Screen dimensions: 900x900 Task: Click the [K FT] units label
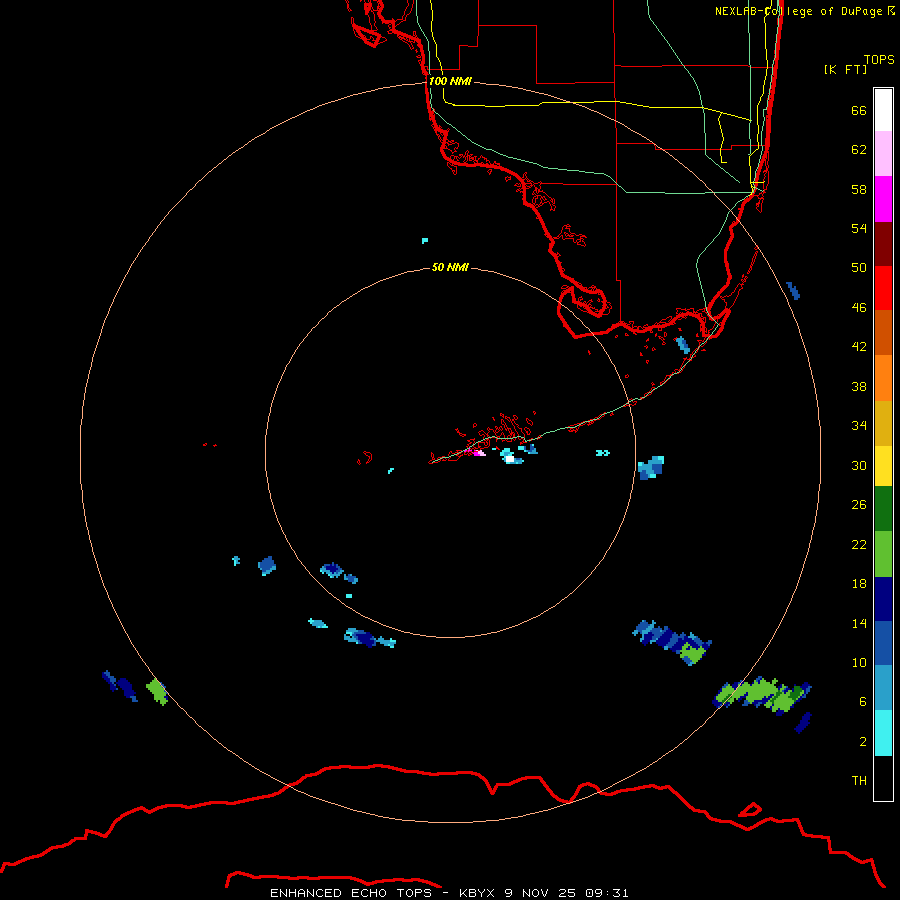click(845, 69)
